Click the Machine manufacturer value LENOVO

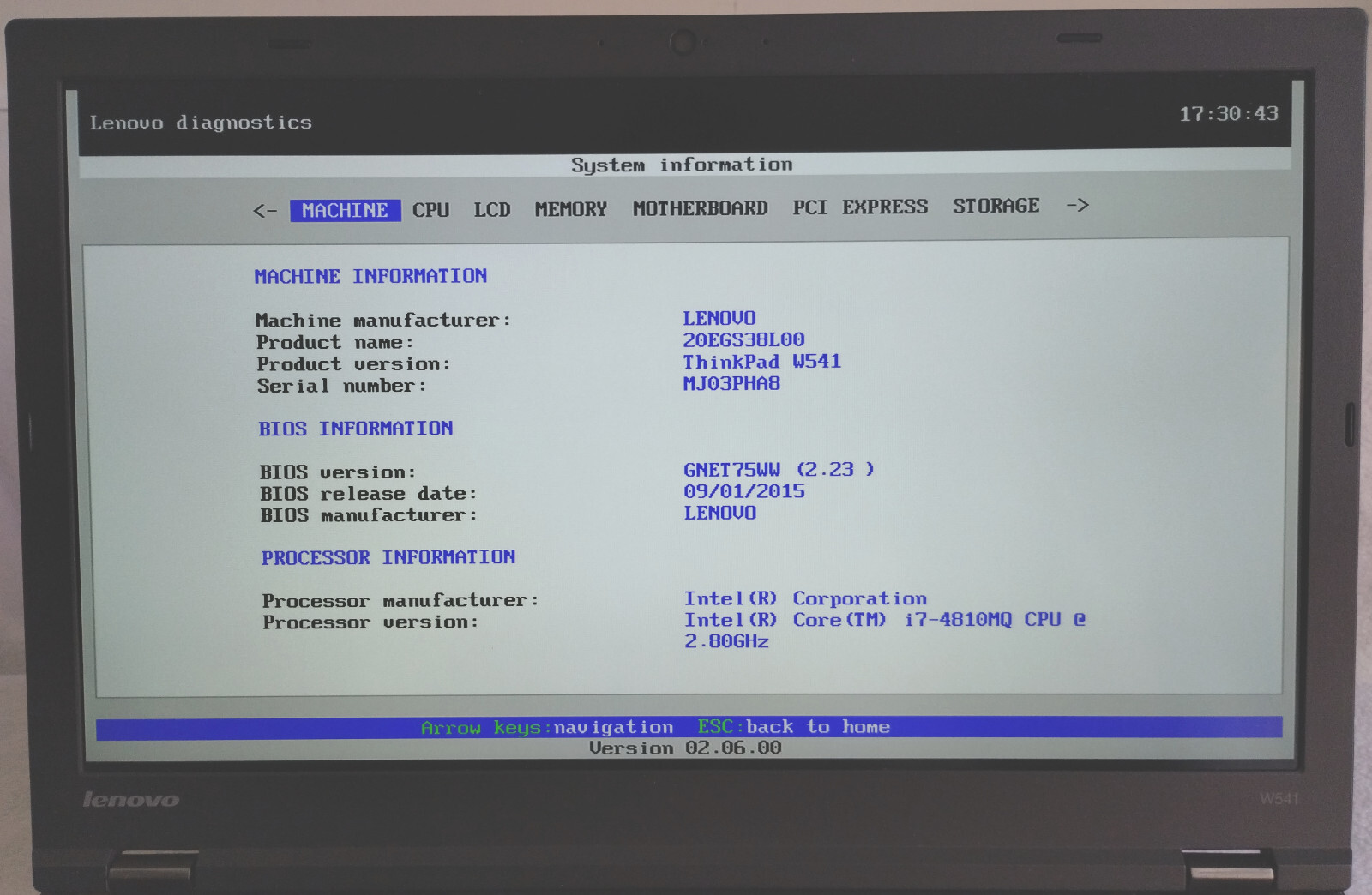point(719,318)
